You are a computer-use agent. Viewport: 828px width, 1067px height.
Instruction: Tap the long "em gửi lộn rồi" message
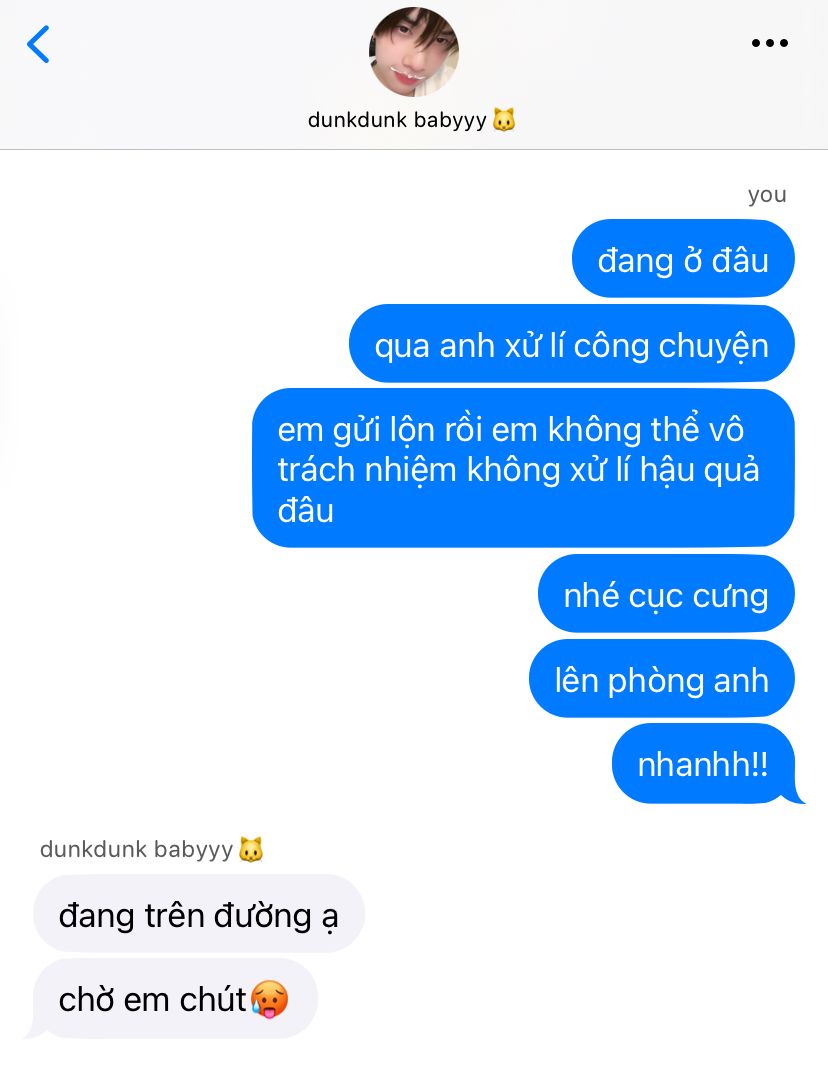tap(523, 468)
